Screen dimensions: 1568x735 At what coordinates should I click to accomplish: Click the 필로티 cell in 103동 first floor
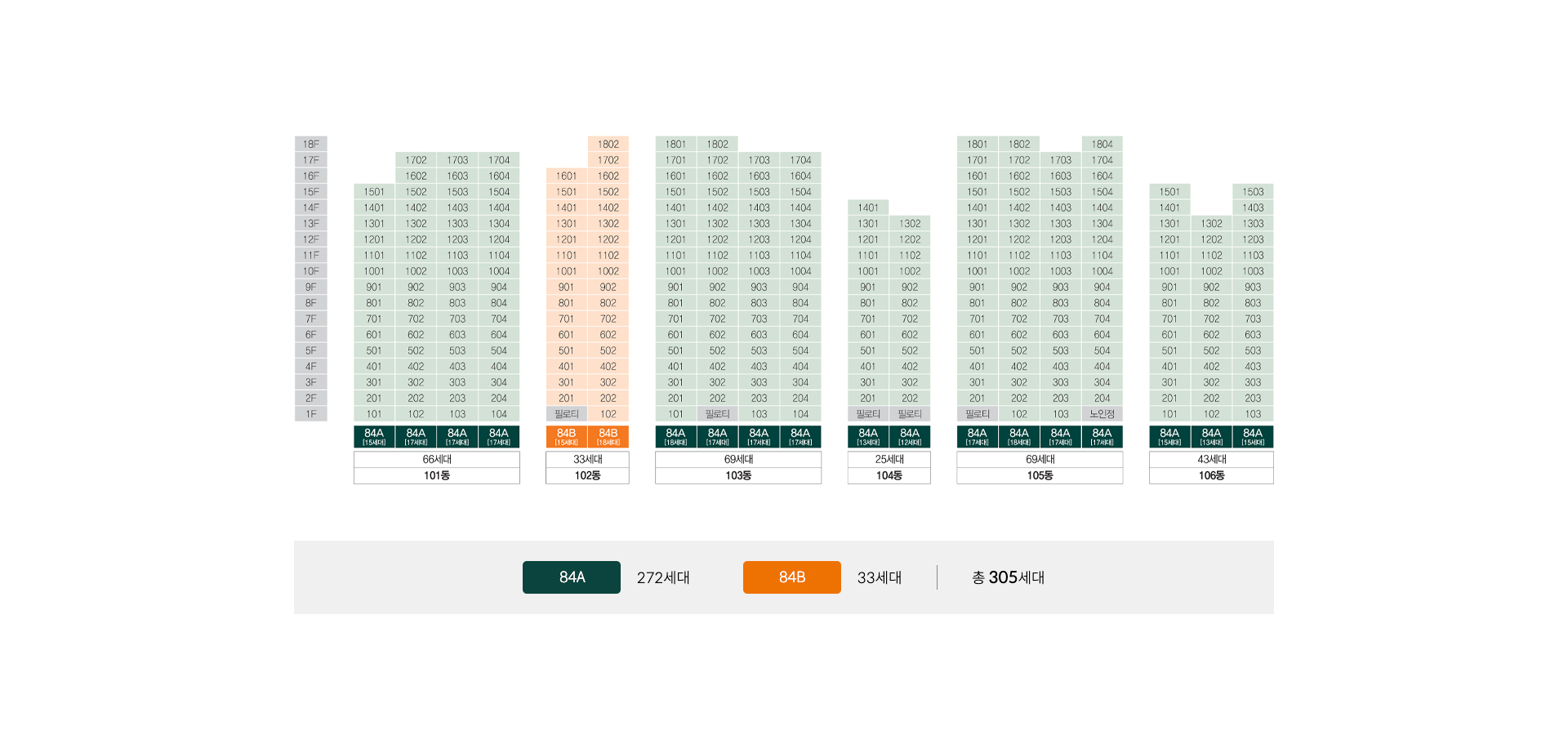click(717, 414)
